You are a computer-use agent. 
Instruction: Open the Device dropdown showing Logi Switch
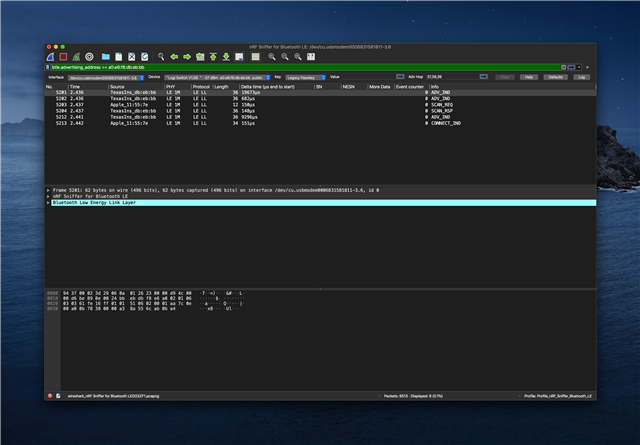pyautogui.click(x=217, y=78)
